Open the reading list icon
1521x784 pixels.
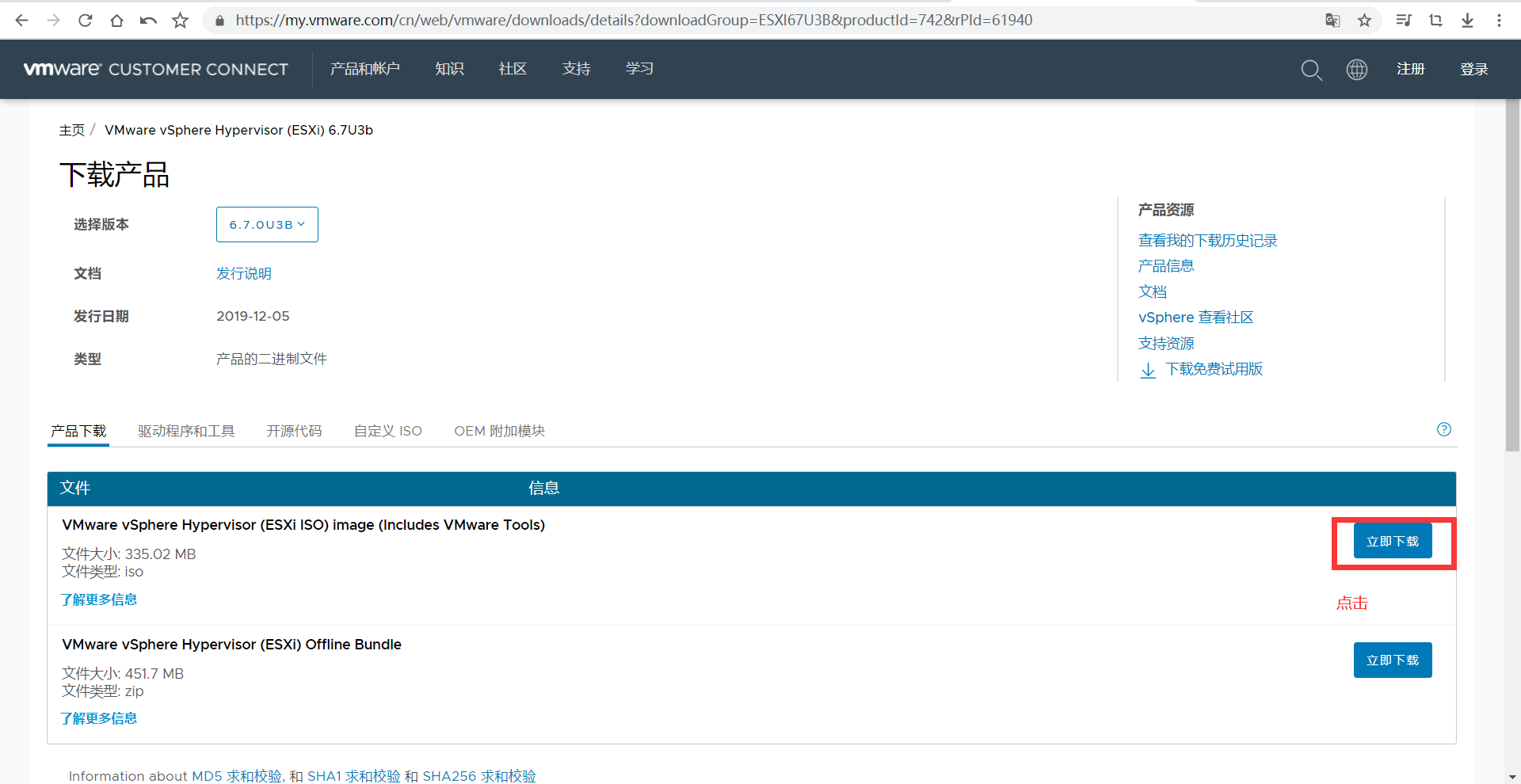coord(1404,21)
